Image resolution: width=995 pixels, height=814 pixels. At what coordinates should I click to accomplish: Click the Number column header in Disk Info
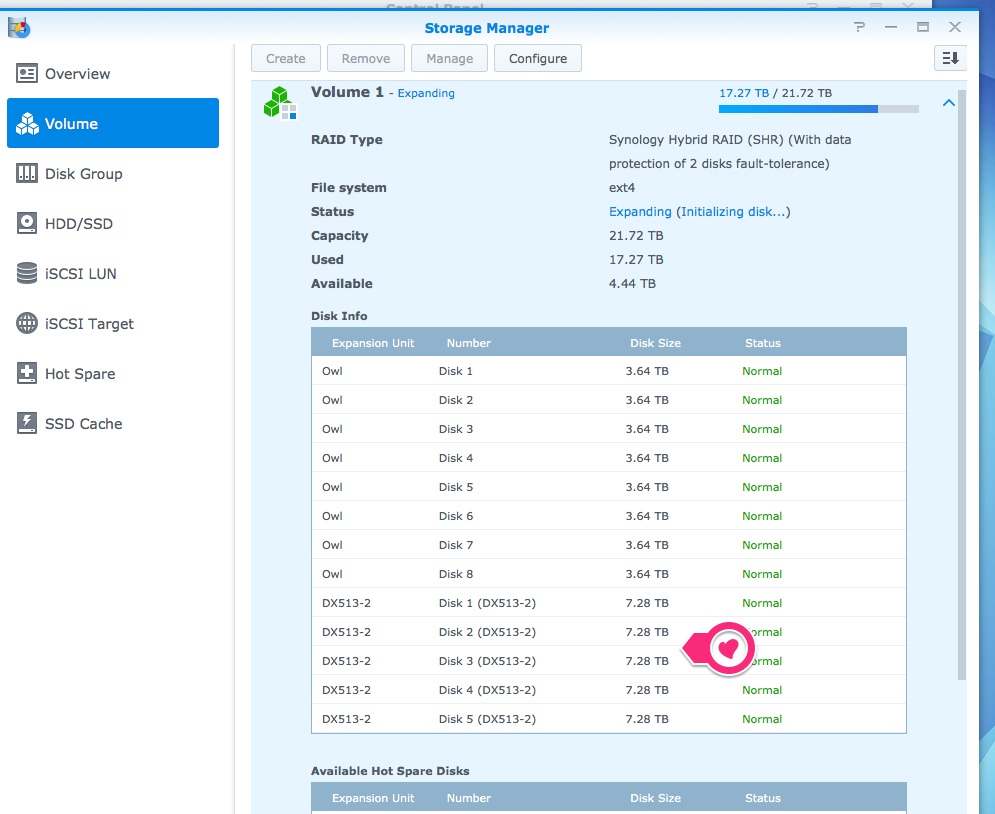click(x=468, y=343)
